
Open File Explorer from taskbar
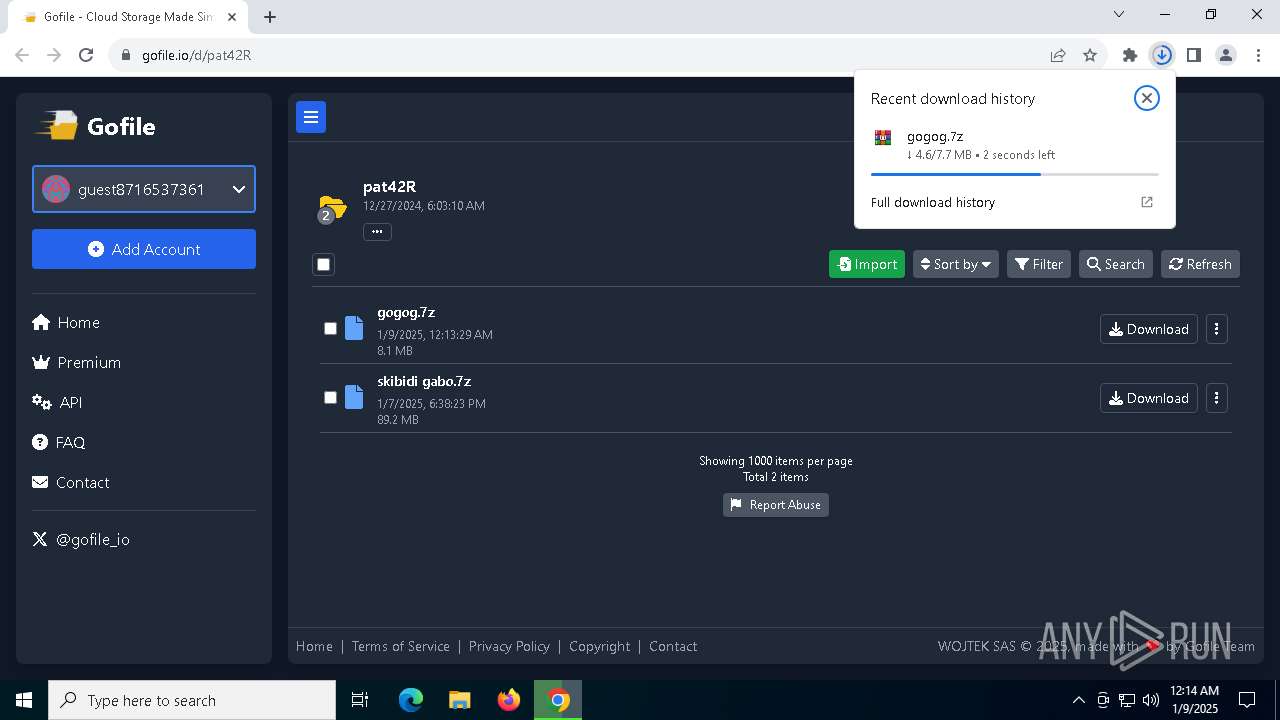460,700
